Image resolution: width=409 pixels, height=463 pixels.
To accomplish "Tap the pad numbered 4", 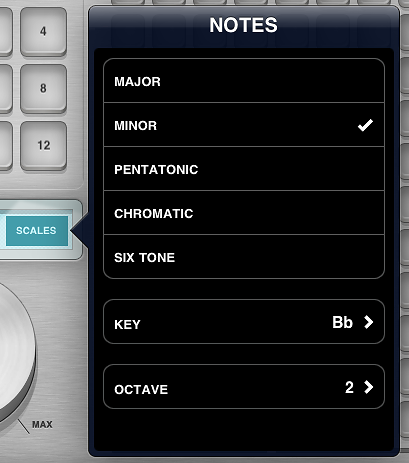I will coord(43,32).
